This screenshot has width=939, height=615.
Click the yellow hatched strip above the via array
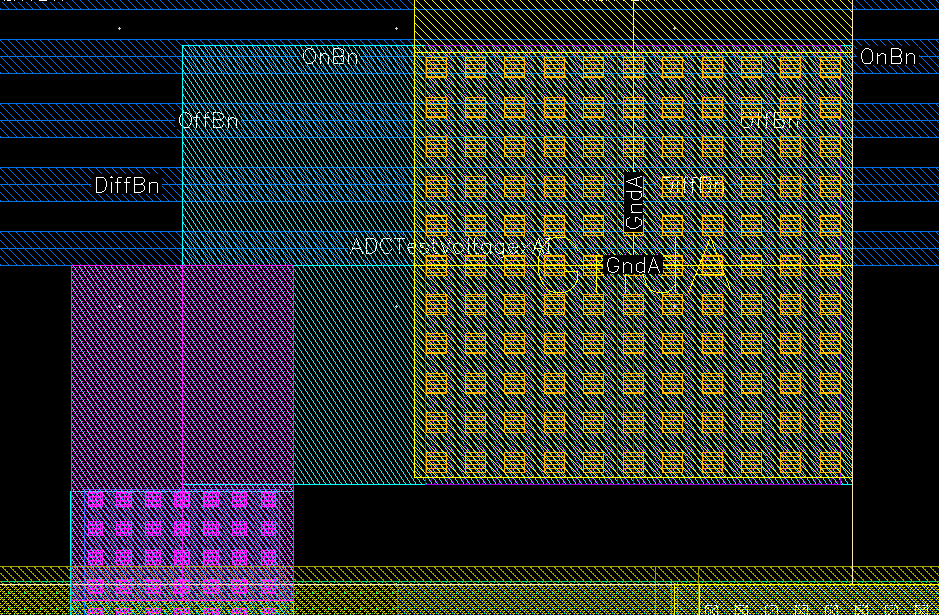click(x=632, y=25)
